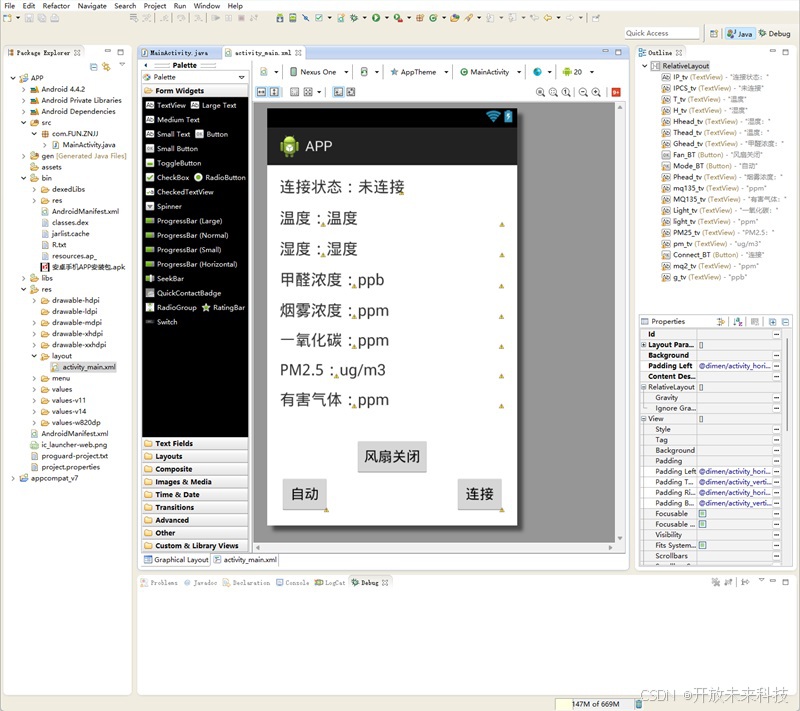
Task: Switch to the Debug perspective
Action: [x=774, y=34]
